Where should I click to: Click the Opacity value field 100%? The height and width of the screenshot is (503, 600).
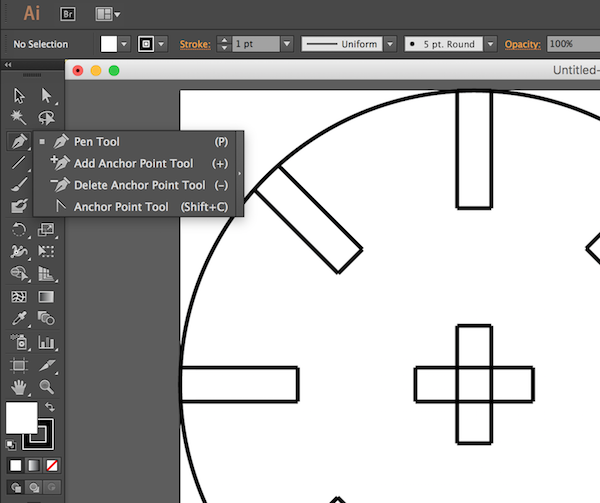point(573,44)
